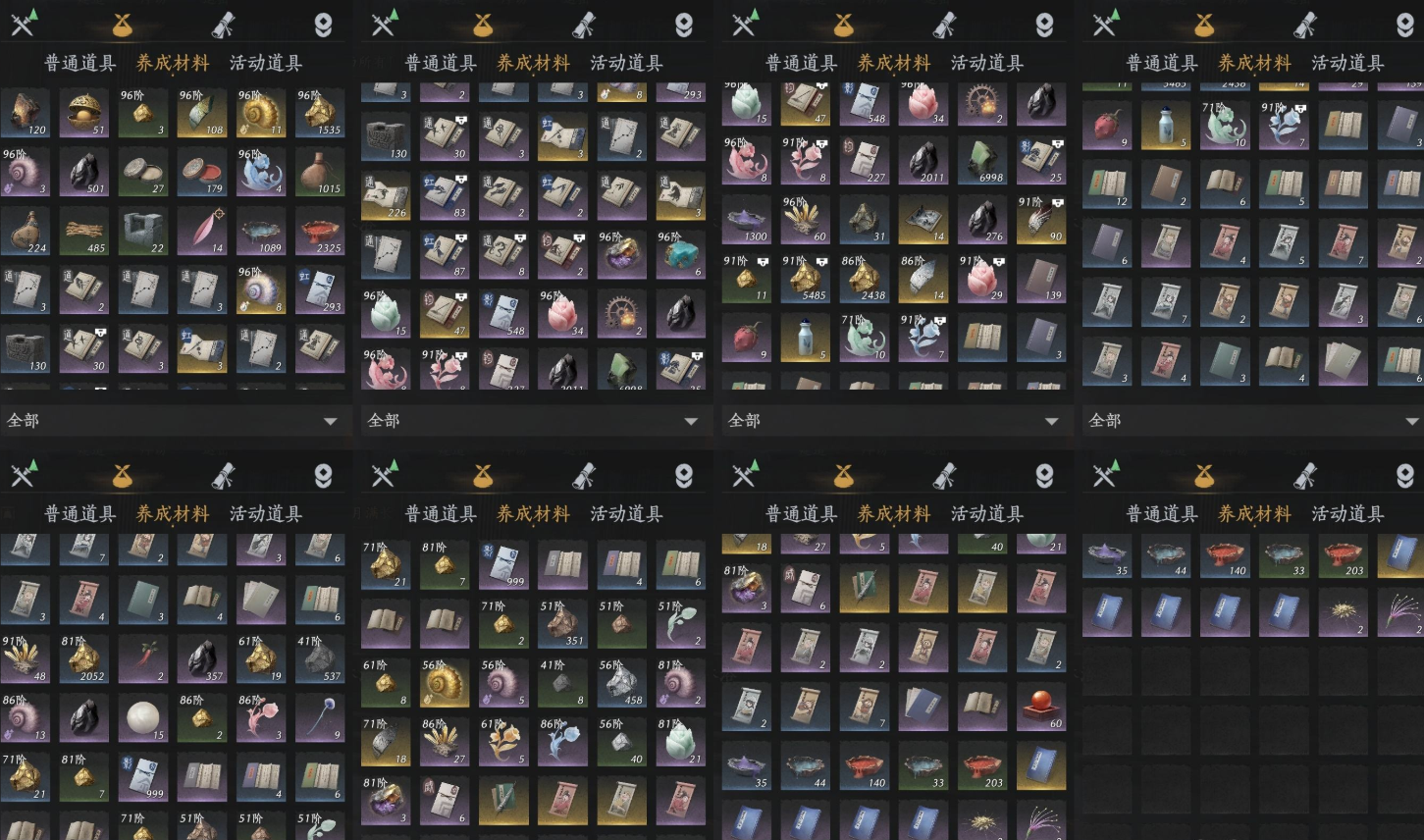Switch to 普通道具 tab above the 120 ore stack
The image size is (1424, 840).
click(79, 63)
